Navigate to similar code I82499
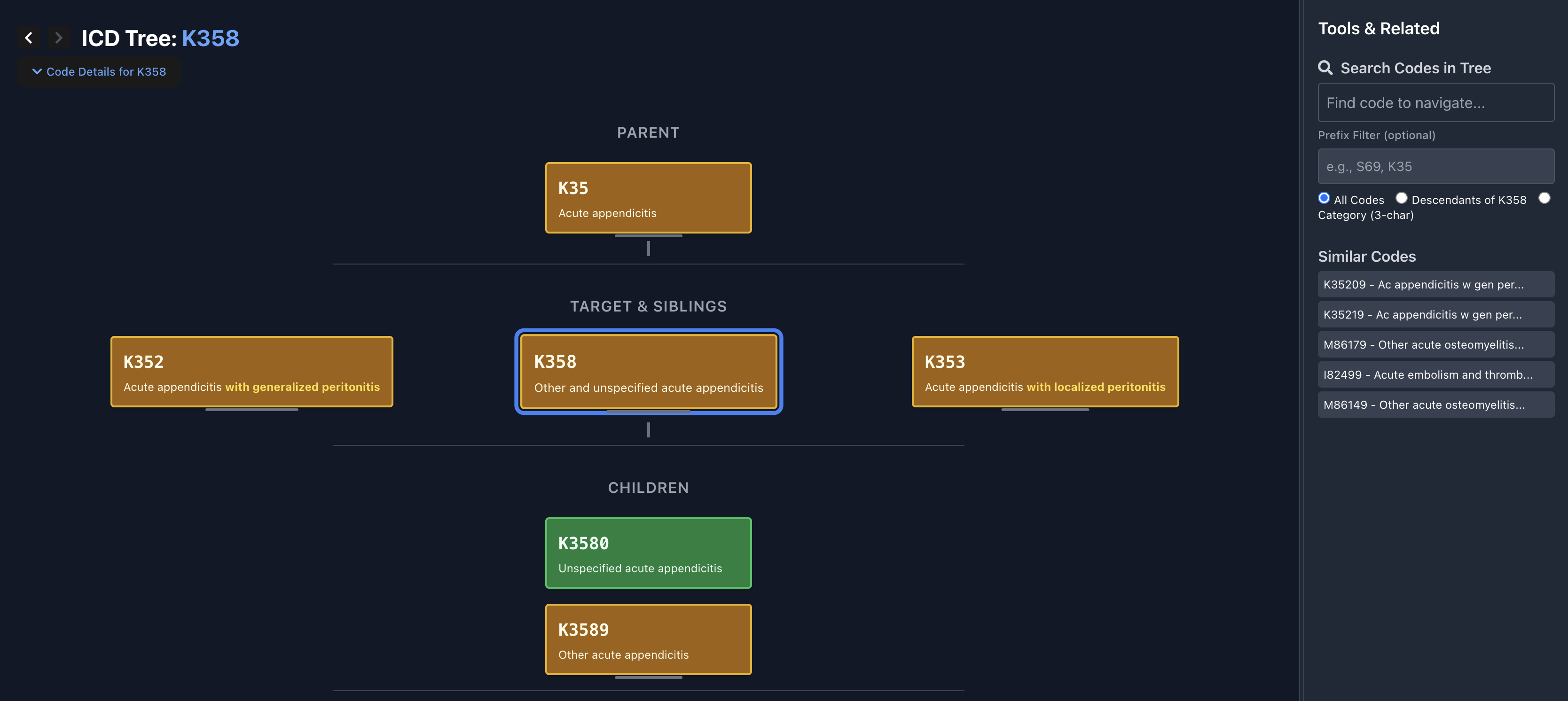The image size is (1568, 701). pyautogui.click(x=1435, y=374)
